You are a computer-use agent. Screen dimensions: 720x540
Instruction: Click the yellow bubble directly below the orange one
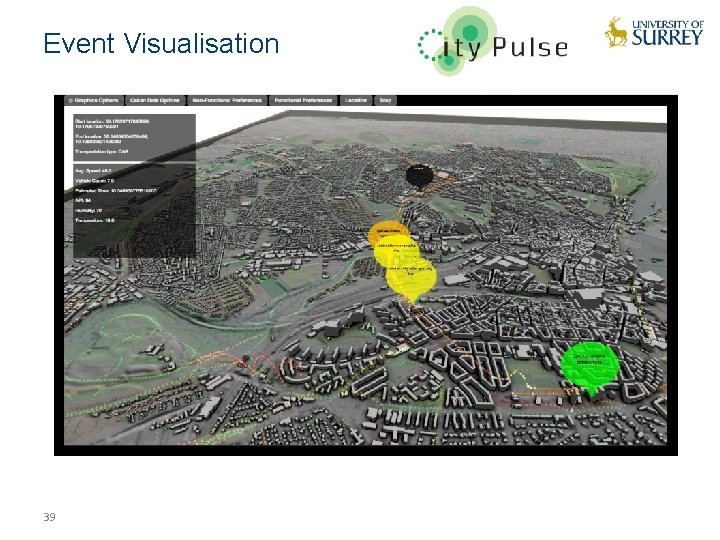(396, 250)
